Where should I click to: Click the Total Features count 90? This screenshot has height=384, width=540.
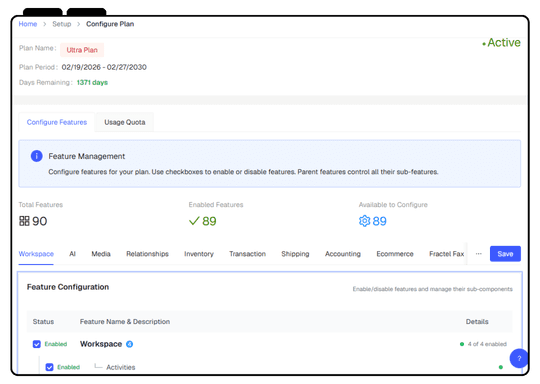40,221
